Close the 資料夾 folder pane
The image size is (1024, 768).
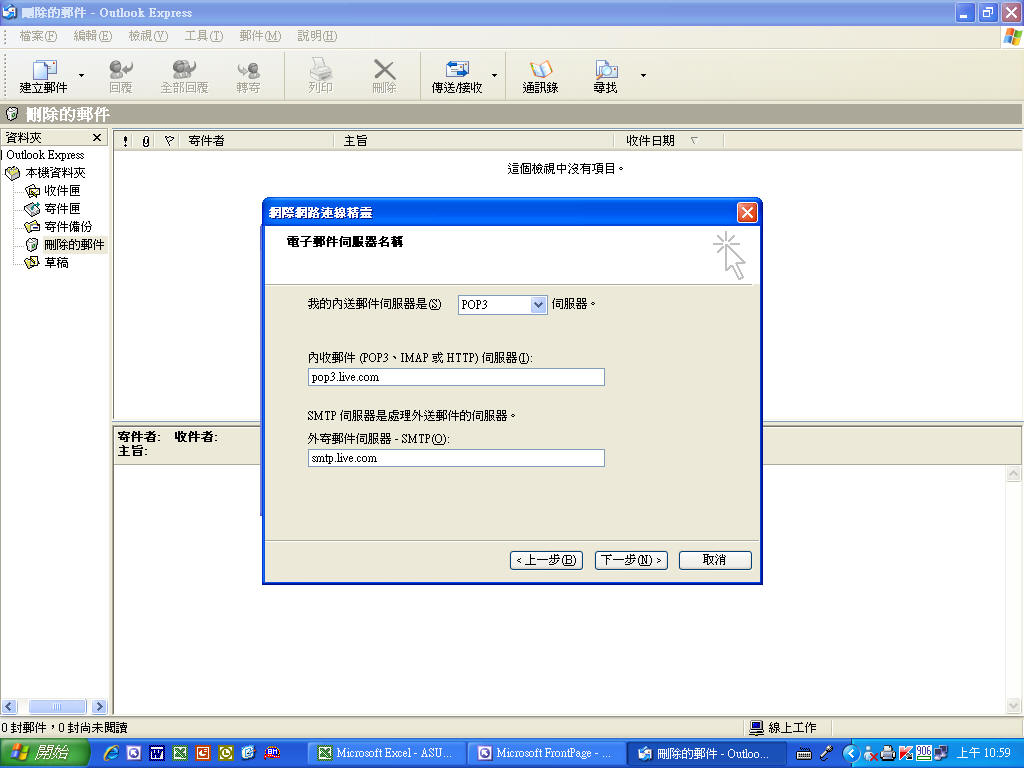click(97, 137)
